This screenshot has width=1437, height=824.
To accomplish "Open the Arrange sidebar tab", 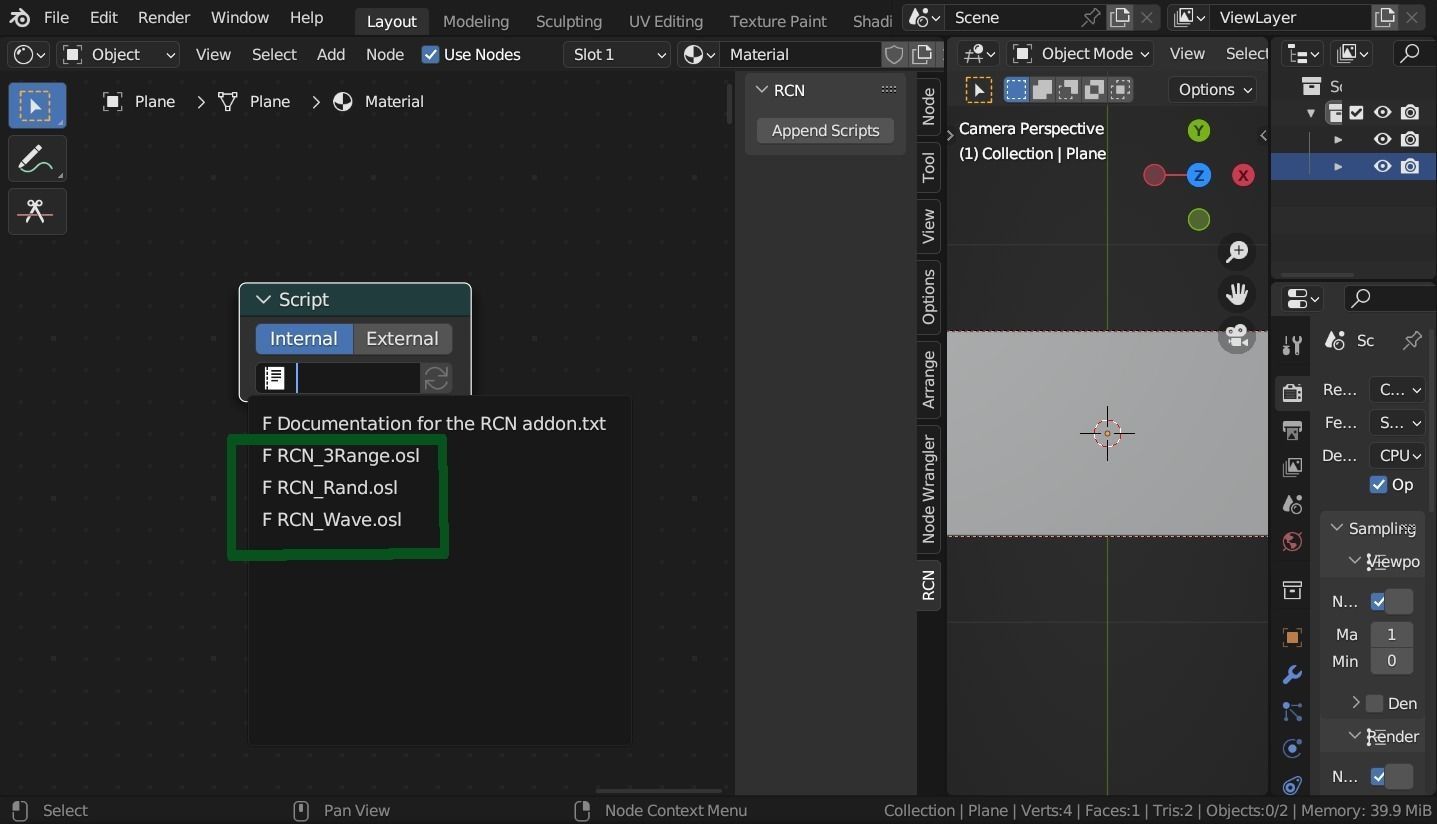I will pyautogui.click(x=929, y=380).
